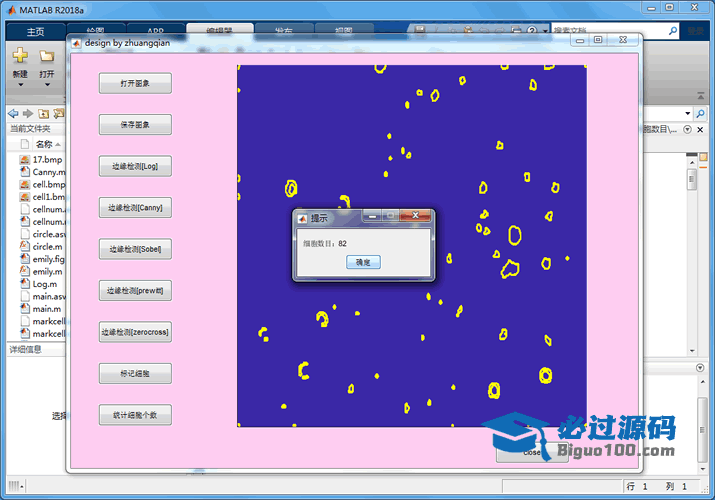
Task: Expand the dropdown arrow under 打开
Action: click(x=47, y=85)
